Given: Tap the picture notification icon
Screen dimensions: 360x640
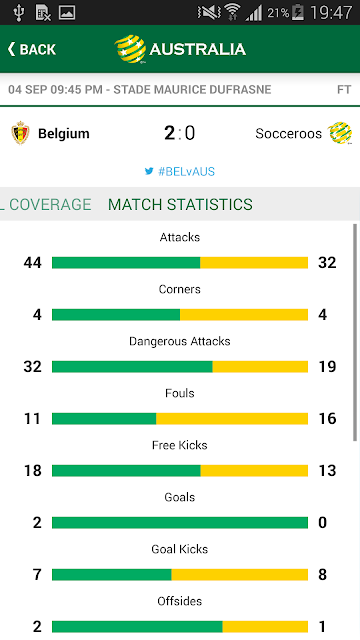Looking at the screenshot, I should 67,13.
